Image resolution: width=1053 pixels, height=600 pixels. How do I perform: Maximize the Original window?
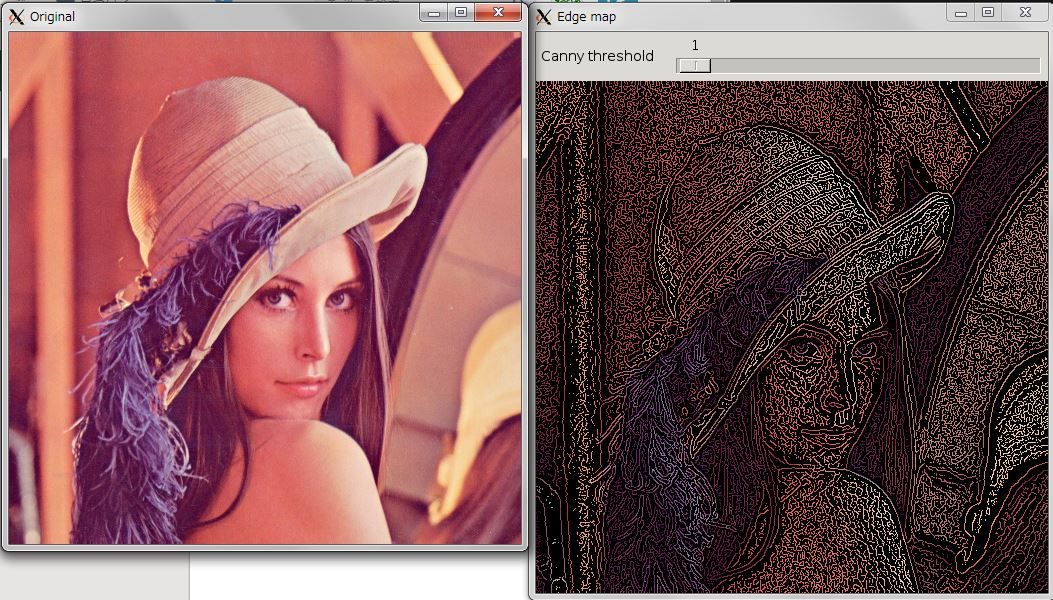(x=461, y=13)
